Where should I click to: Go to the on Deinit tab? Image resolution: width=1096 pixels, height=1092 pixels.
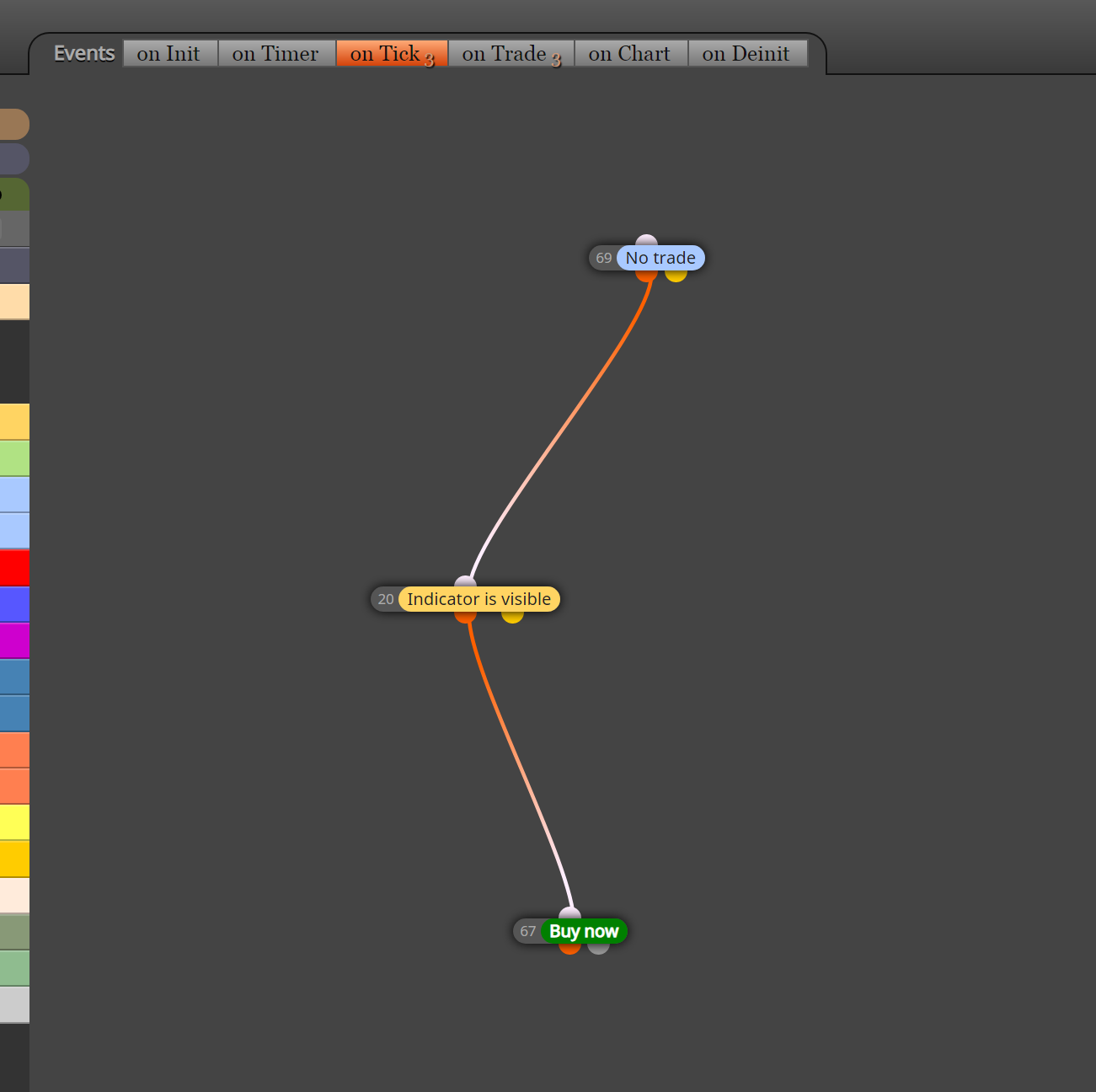coord(747,53)
